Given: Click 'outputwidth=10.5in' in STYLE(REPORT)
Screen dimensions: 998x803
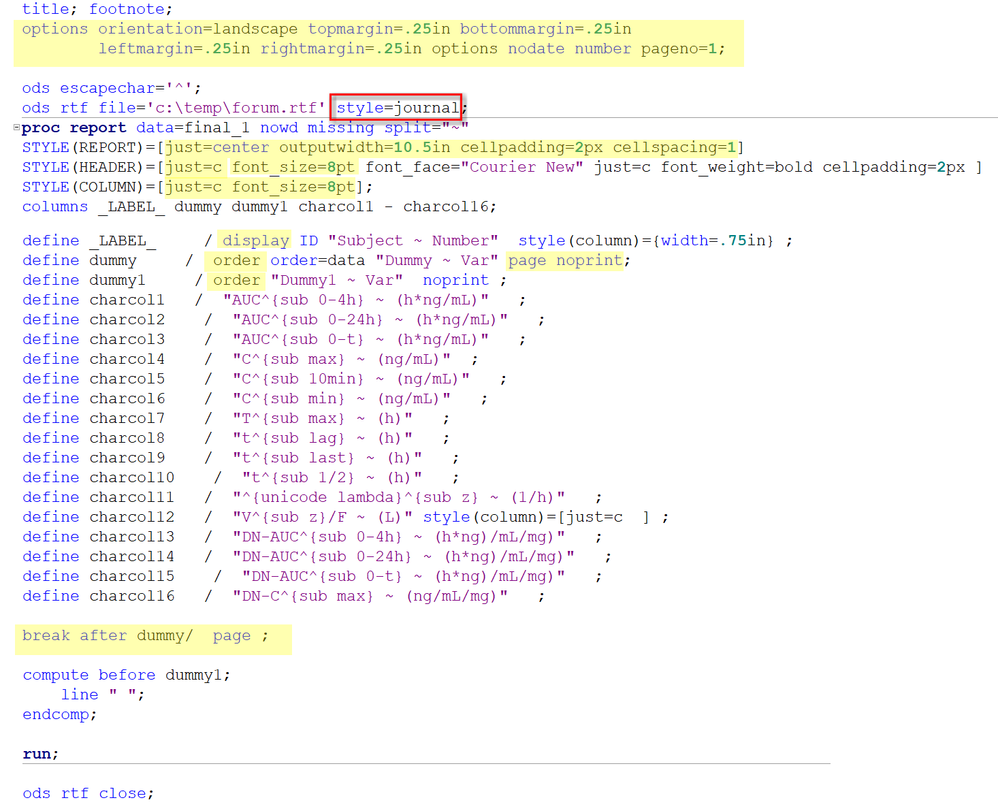Looking at the screenshot, I should pos(365,147).
